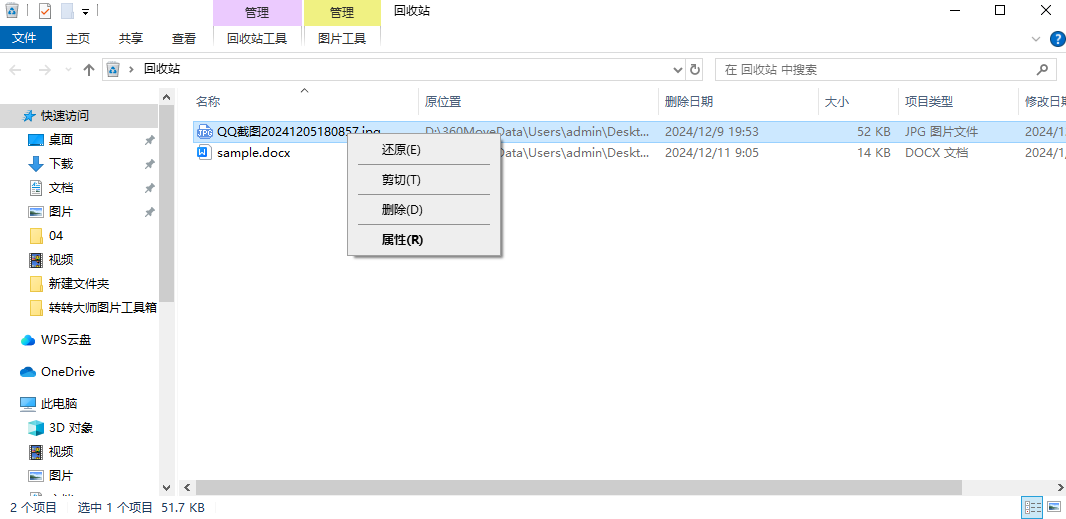Open recent locations dropdown arrow

pos(68,69)
